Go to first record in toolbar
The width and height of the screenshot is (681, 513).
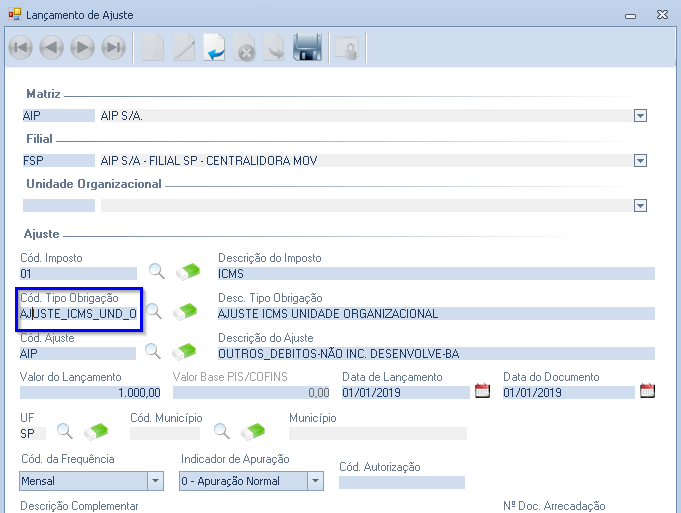pyautogui.click(x=21, y=48)
